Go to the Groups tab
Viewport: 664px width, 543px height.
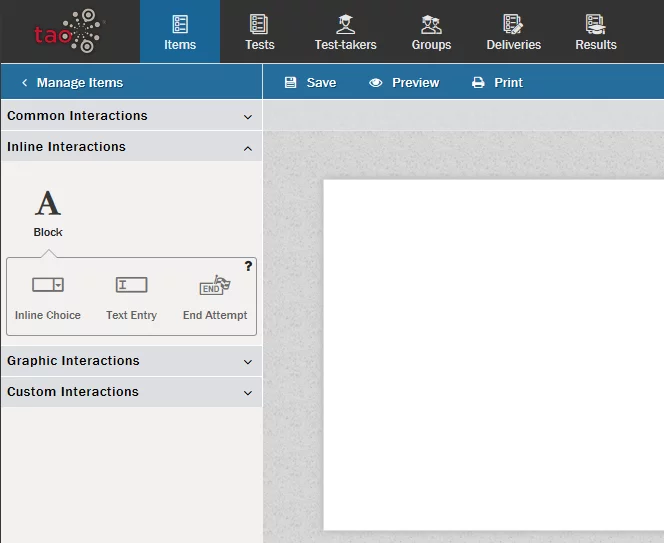(x=431, y=32)
